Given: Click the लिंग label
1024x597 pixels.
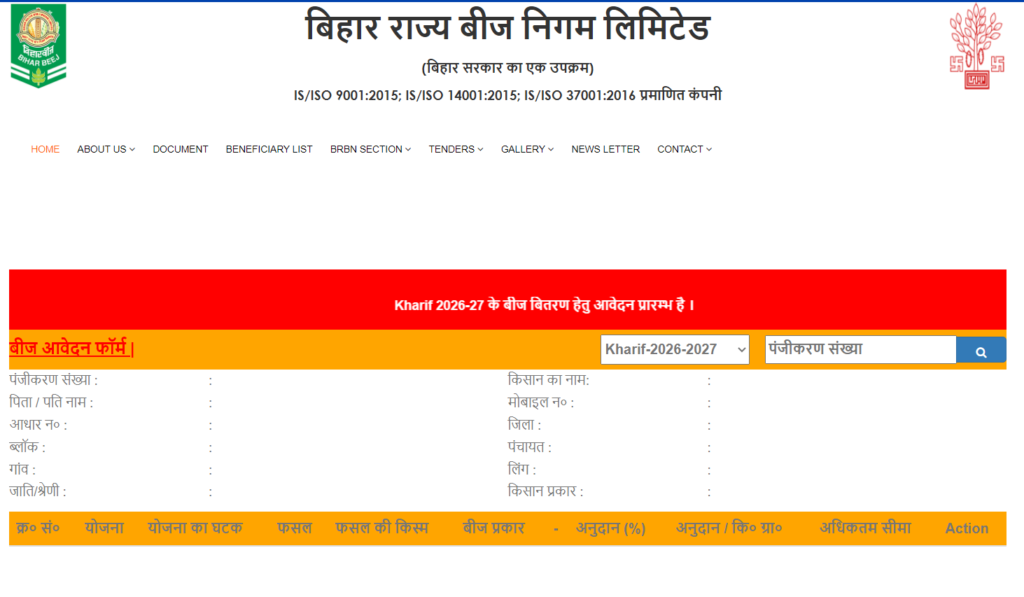Looking at the screenshot, I should (522, 469).
